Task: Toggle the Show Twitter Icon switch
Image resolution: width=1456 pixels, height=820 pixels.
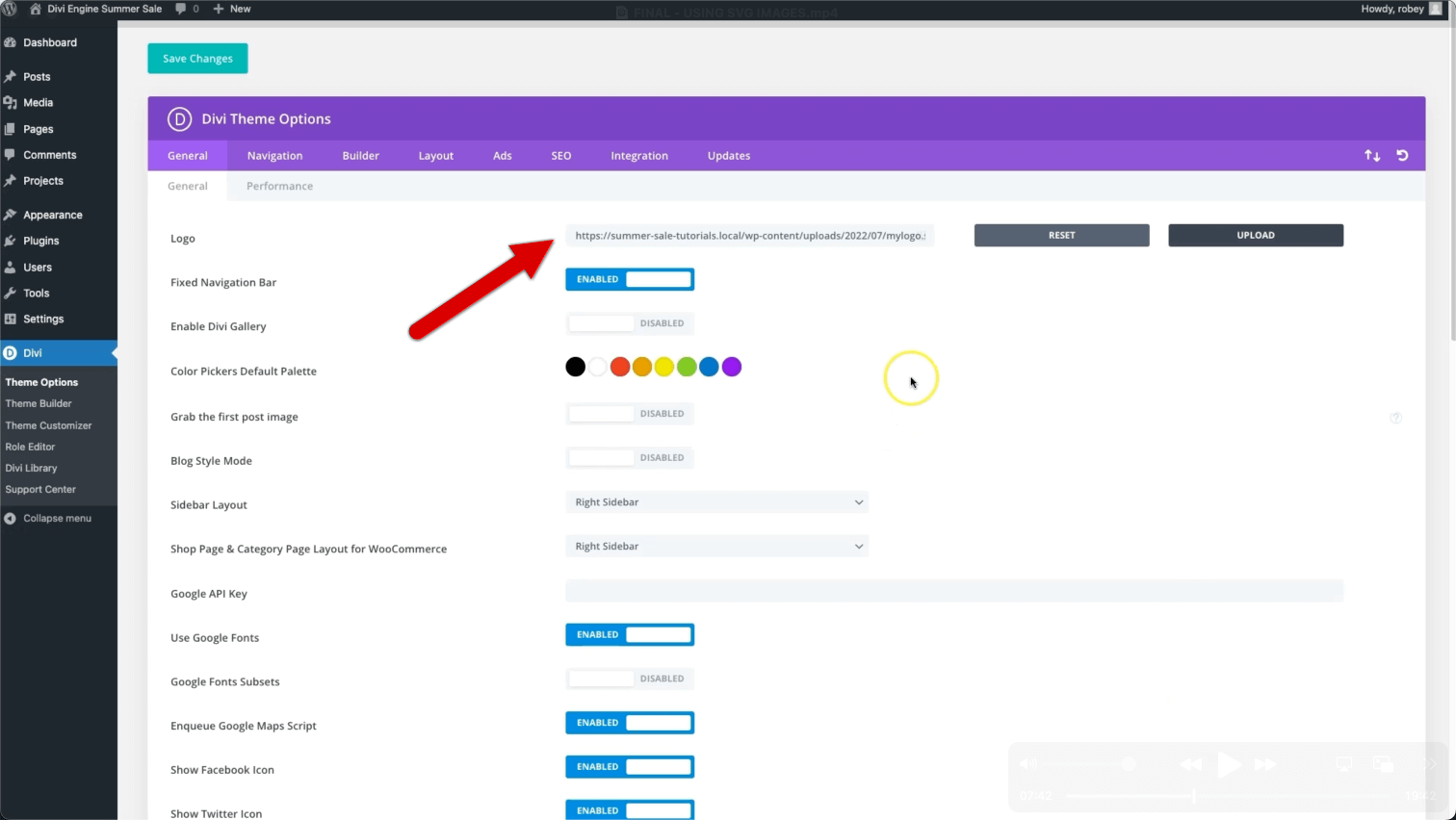Action: click(630, 810)
